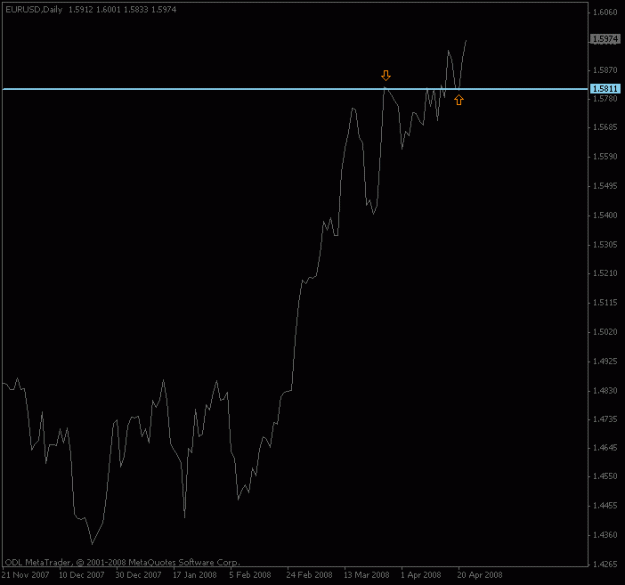Click the 1.6001 high value in header
The height and width of the screenshot is (585, 625).
[108, 10]
